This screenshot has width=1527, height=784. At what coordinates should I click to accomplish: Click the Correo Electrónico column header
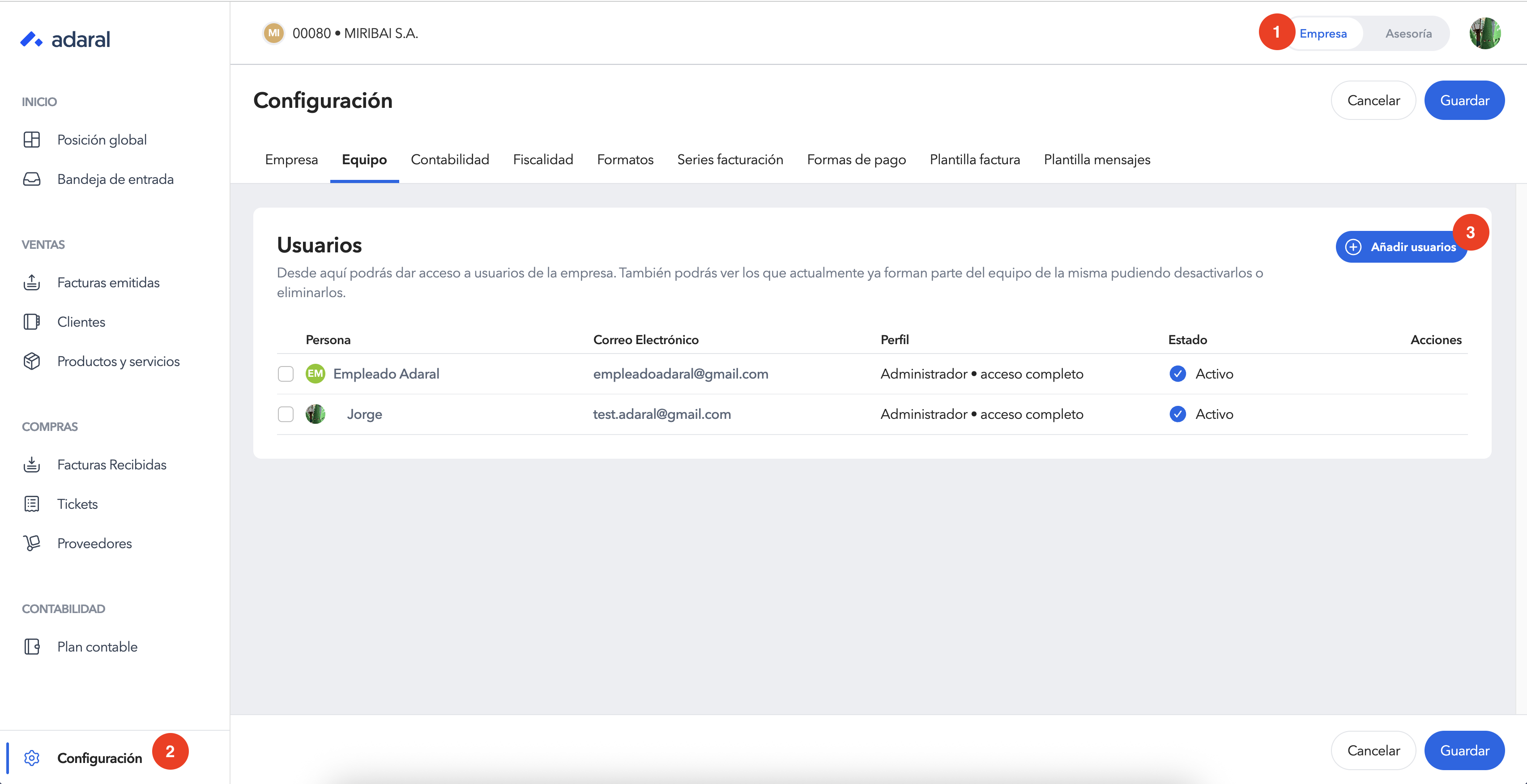[645, 340]
